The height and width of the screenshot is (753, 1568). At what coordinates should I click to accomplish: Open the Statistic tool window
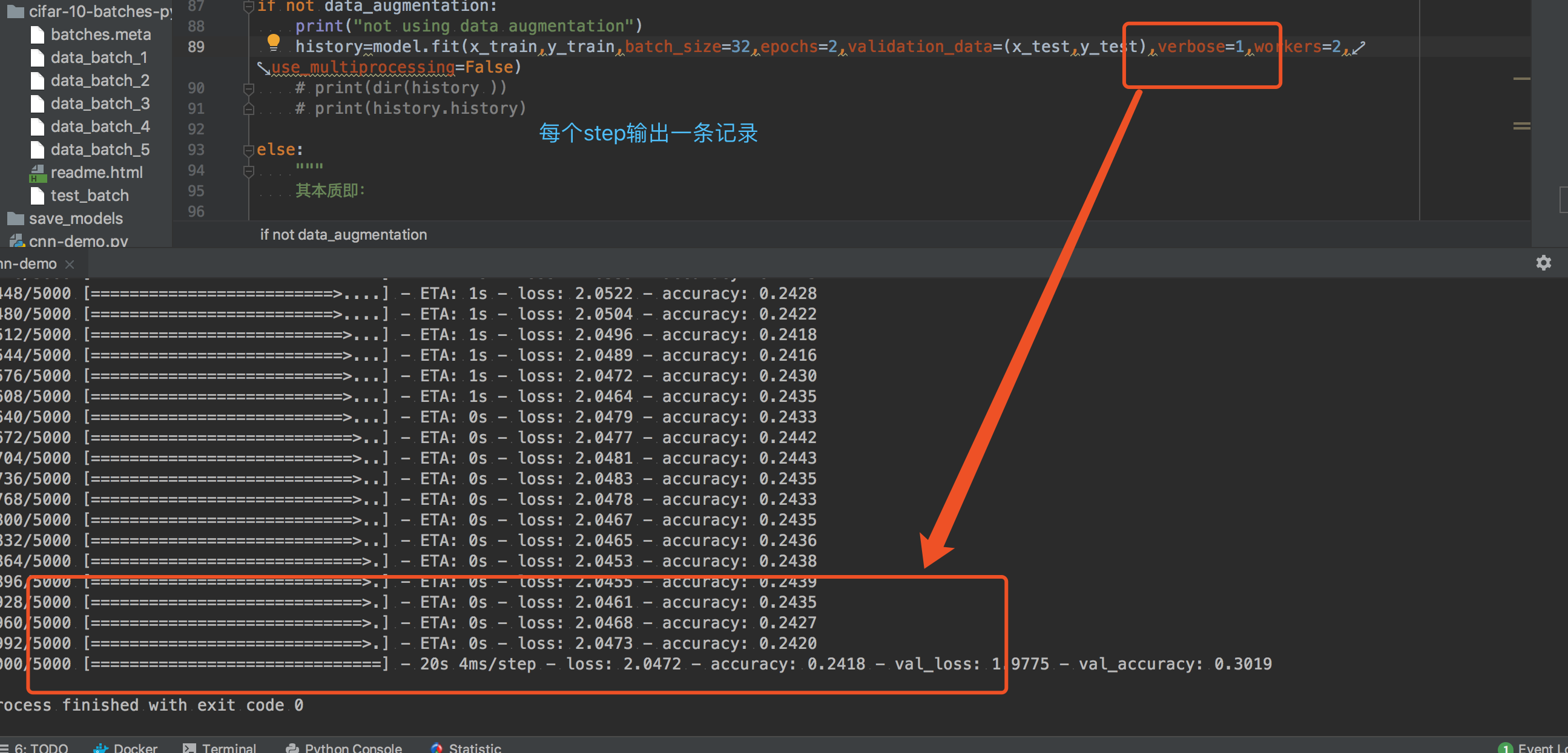click(474, 748)
